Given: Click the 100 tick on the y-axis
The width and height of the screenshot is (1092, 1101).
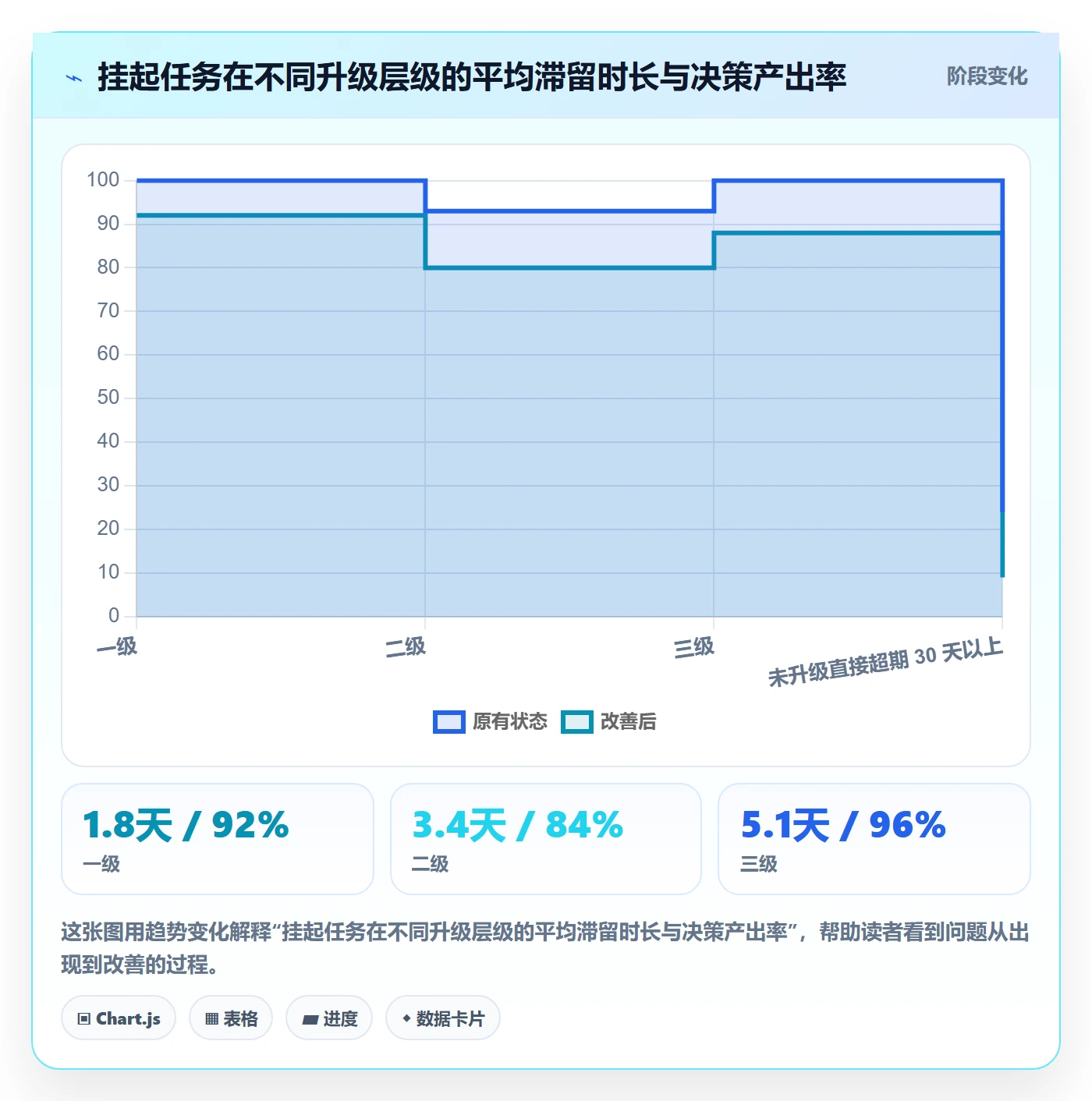Looking at the screenshot, I should click(103, 180).
